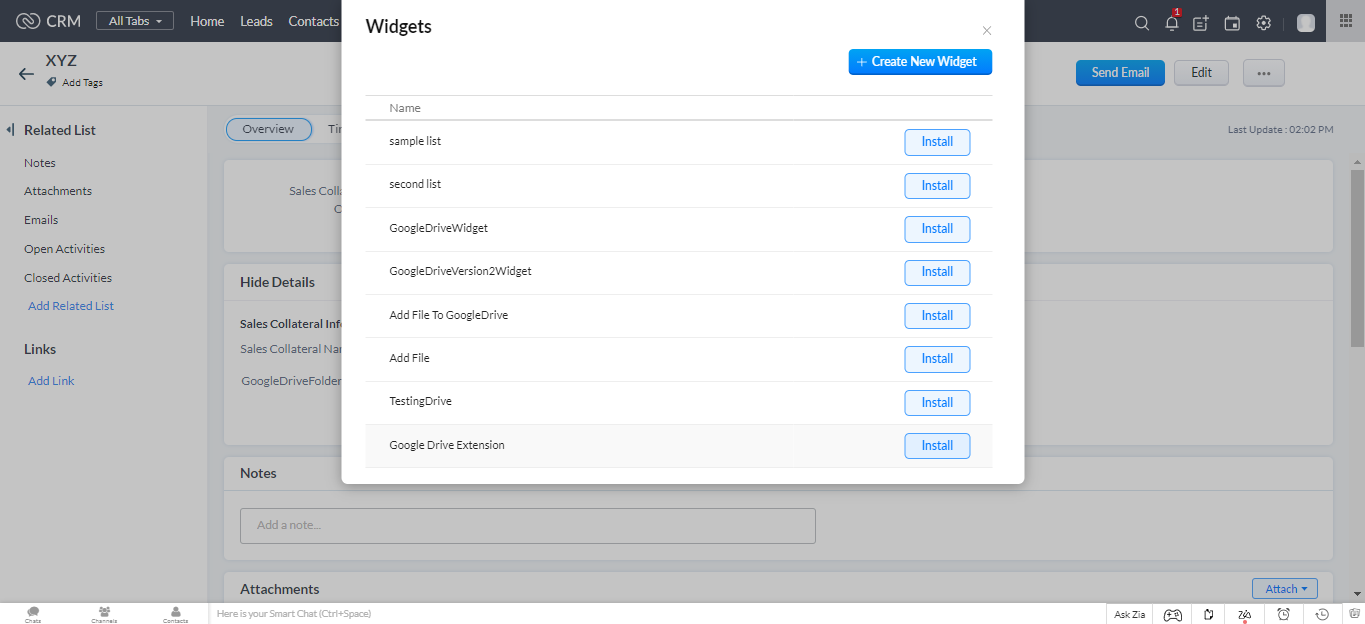Open the reminders alarm clock icon
The height and width of the screenshot is (624, 1365).
tap(1284, 614)
